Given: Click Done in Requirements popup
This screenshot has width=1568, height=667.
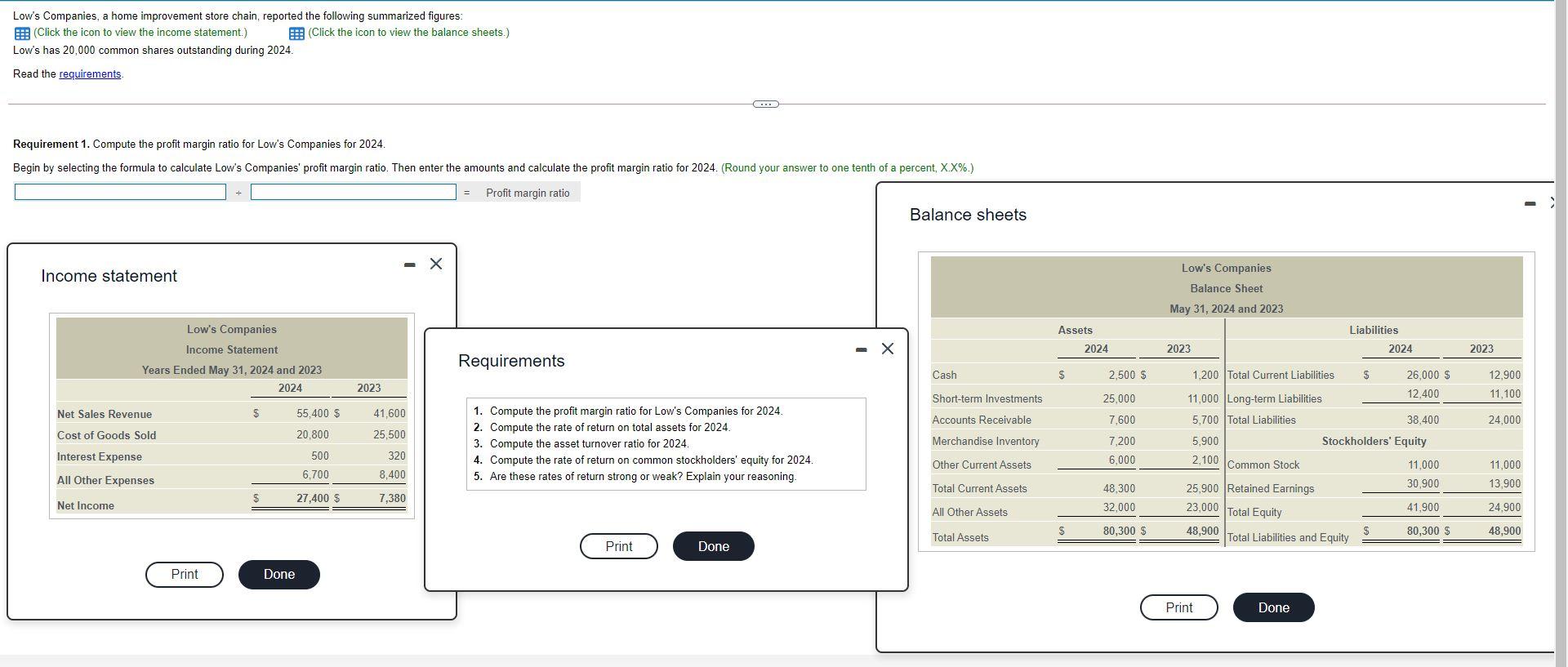Looking at the screenshot, I should click(714, 547).
